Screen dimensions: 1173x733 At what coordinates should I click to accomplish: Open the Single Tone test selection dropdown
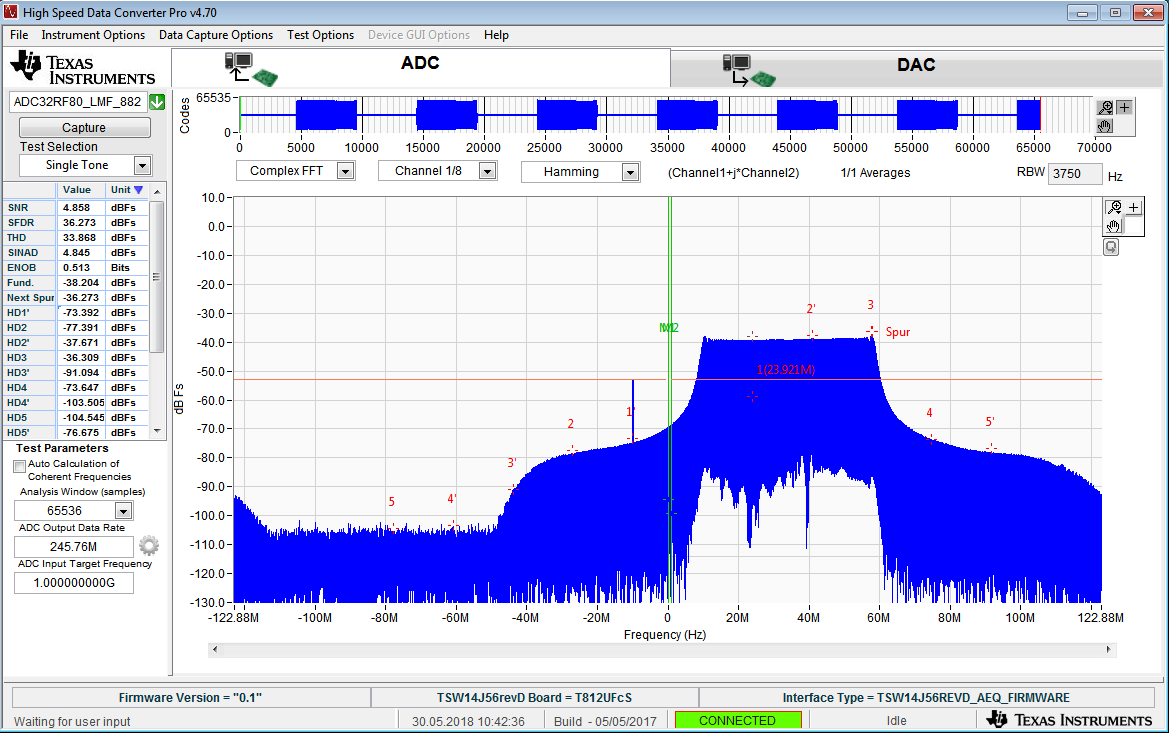[142, 165]
